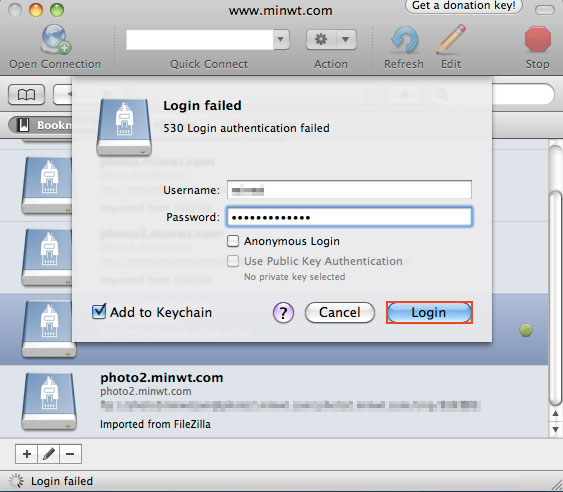The width and height of the screenshot is (563, 492).
Task: Click the bookmark list vertical scrollbar thumb
Action: pos(556,299)
